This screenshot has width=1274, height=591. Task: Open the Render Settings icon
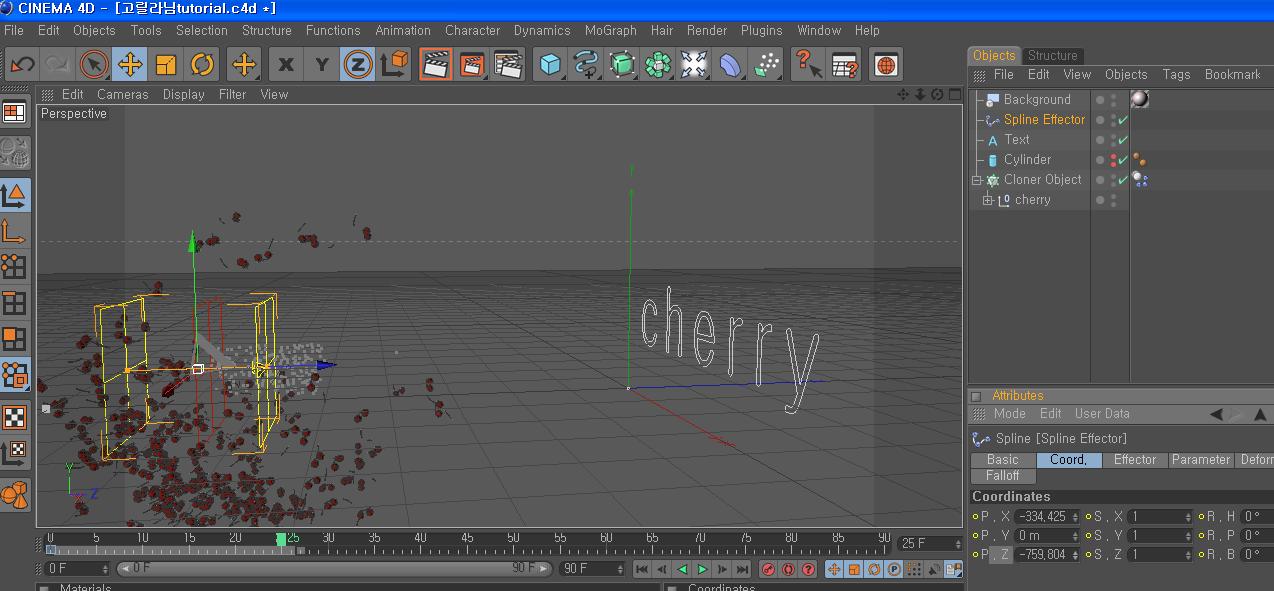[x=508, y=65]
